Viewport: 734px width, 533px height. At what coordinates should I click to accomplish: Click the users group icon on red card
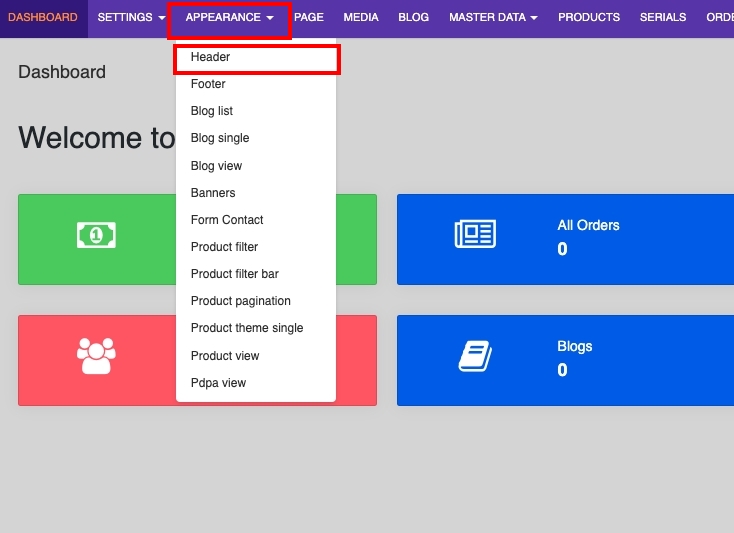(x=96, y=356)
